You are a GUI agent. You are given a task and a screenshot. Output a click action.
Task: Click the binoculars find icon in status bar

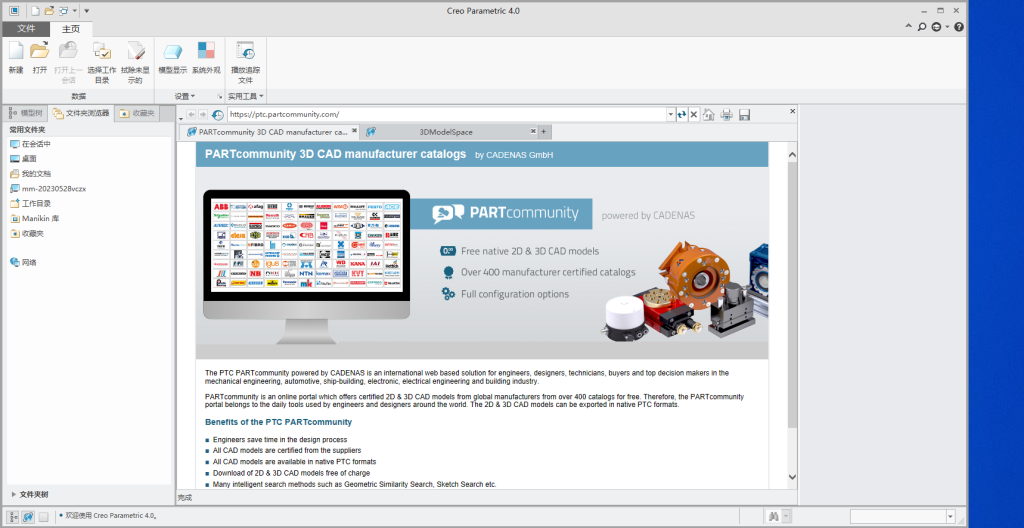pos(773,516)
